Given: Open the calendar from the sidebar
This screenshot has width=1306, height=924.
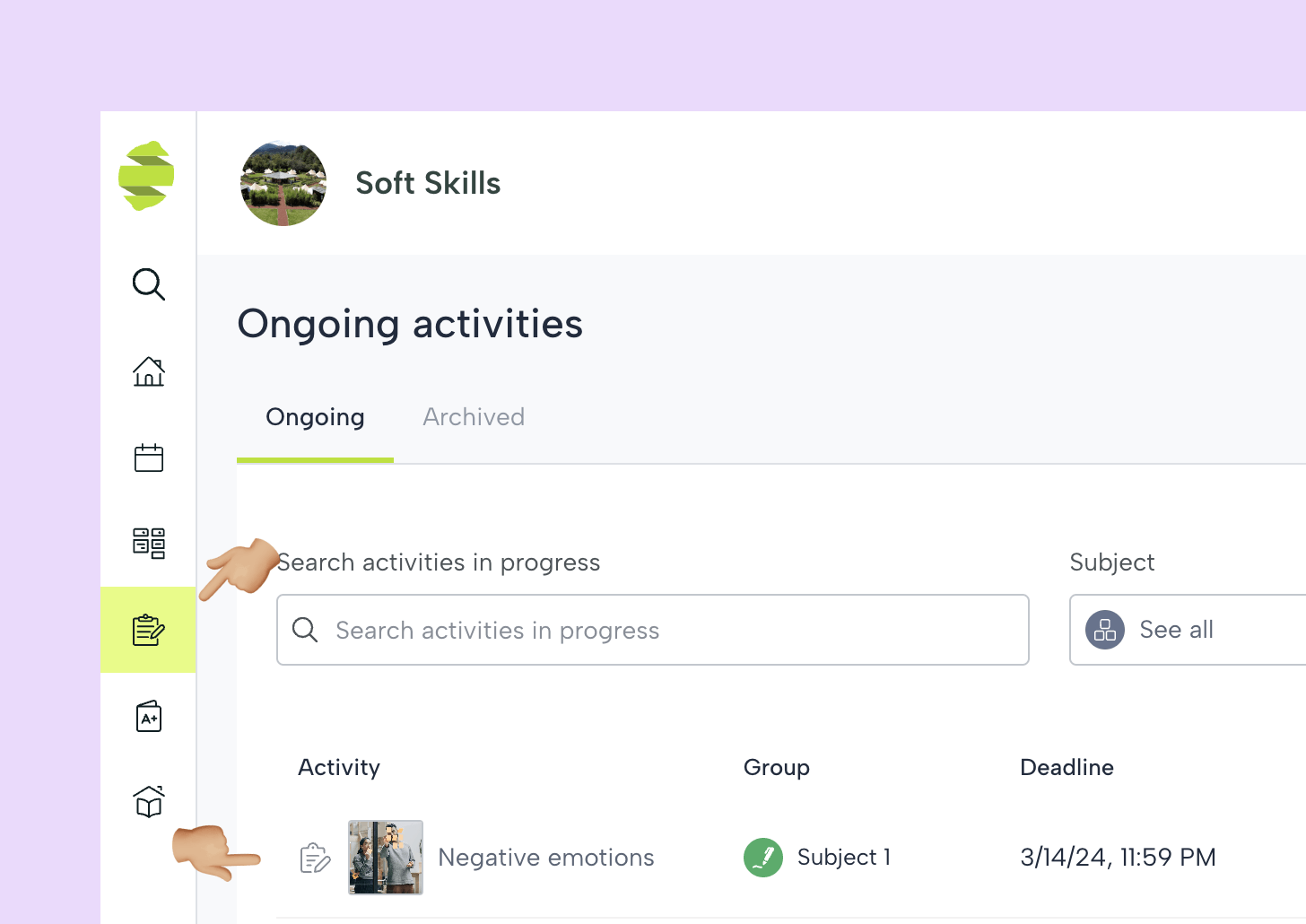Looking at the screenshot, I should click(x=148, y=458).
